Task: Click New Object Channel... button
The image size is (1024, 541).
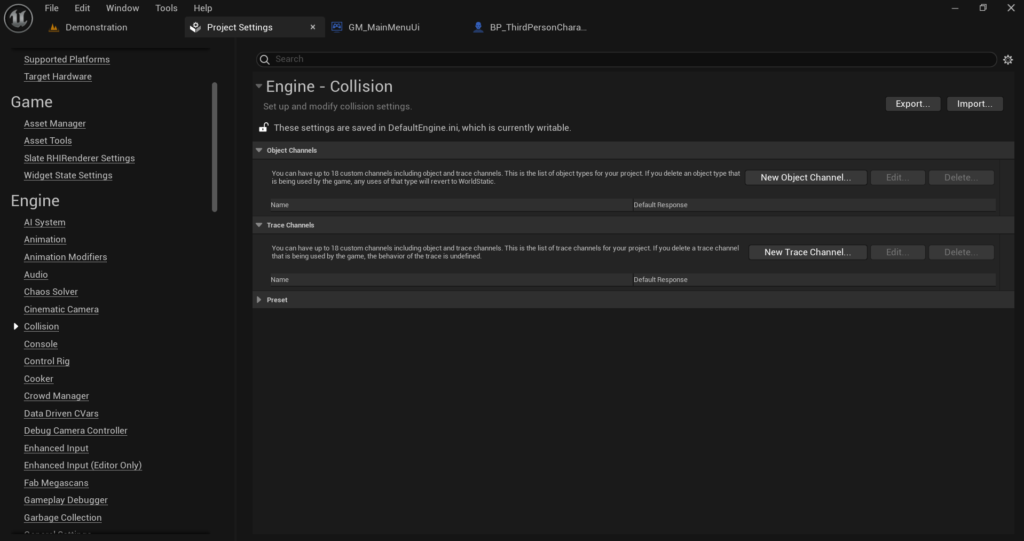Action: click(x=806, y=177)
